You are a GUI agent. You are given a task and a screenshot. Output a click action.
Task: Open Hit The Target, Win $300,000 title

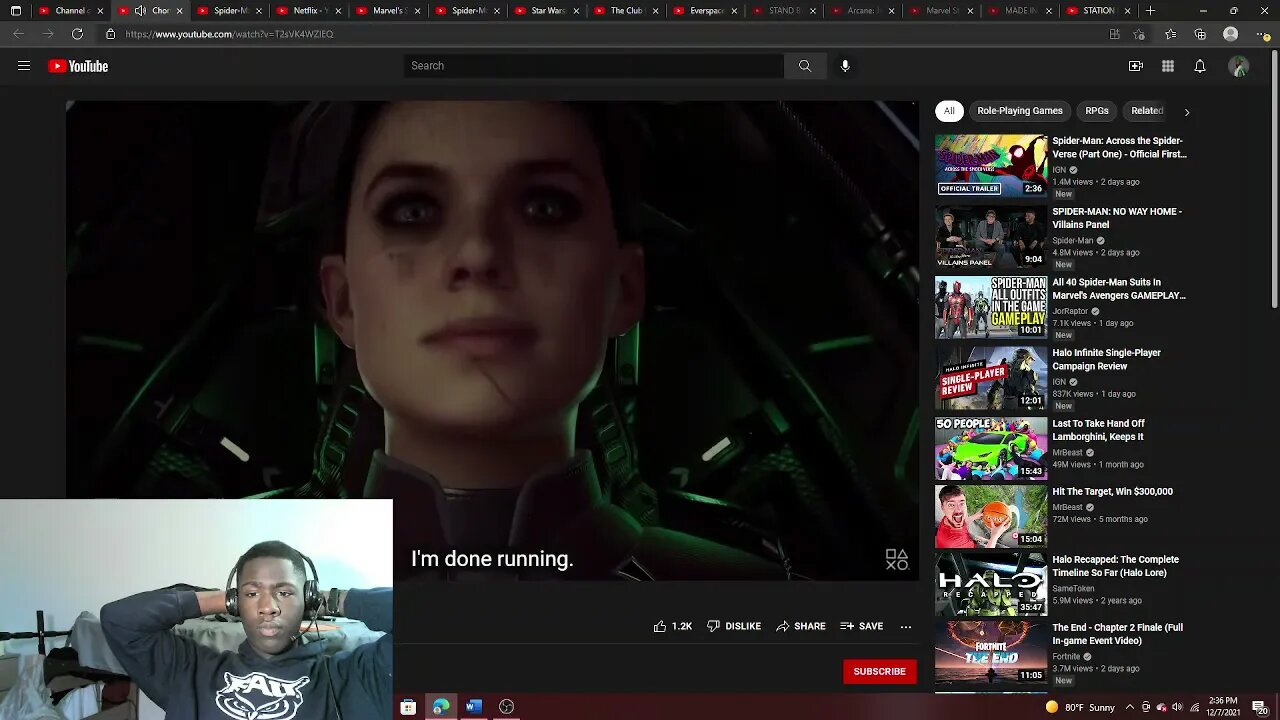(x=1112, y=492)
